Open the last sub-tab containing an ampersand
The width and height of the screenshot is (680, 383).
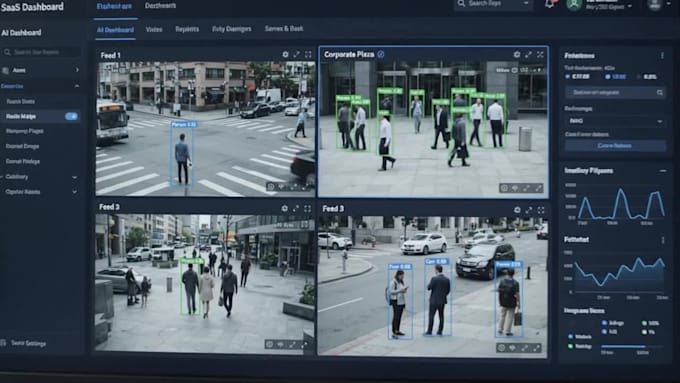[284, 29]
